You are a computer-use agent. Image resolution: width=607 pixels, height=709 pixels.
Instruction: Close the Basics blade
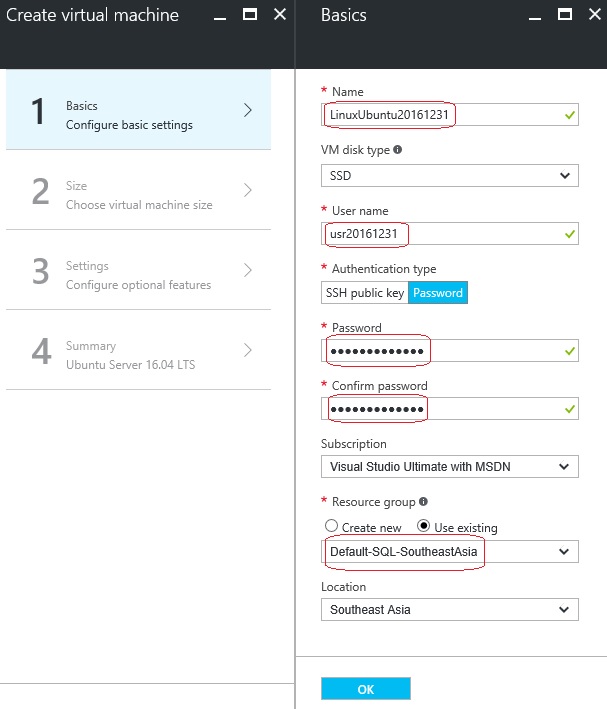pos(591,15)
